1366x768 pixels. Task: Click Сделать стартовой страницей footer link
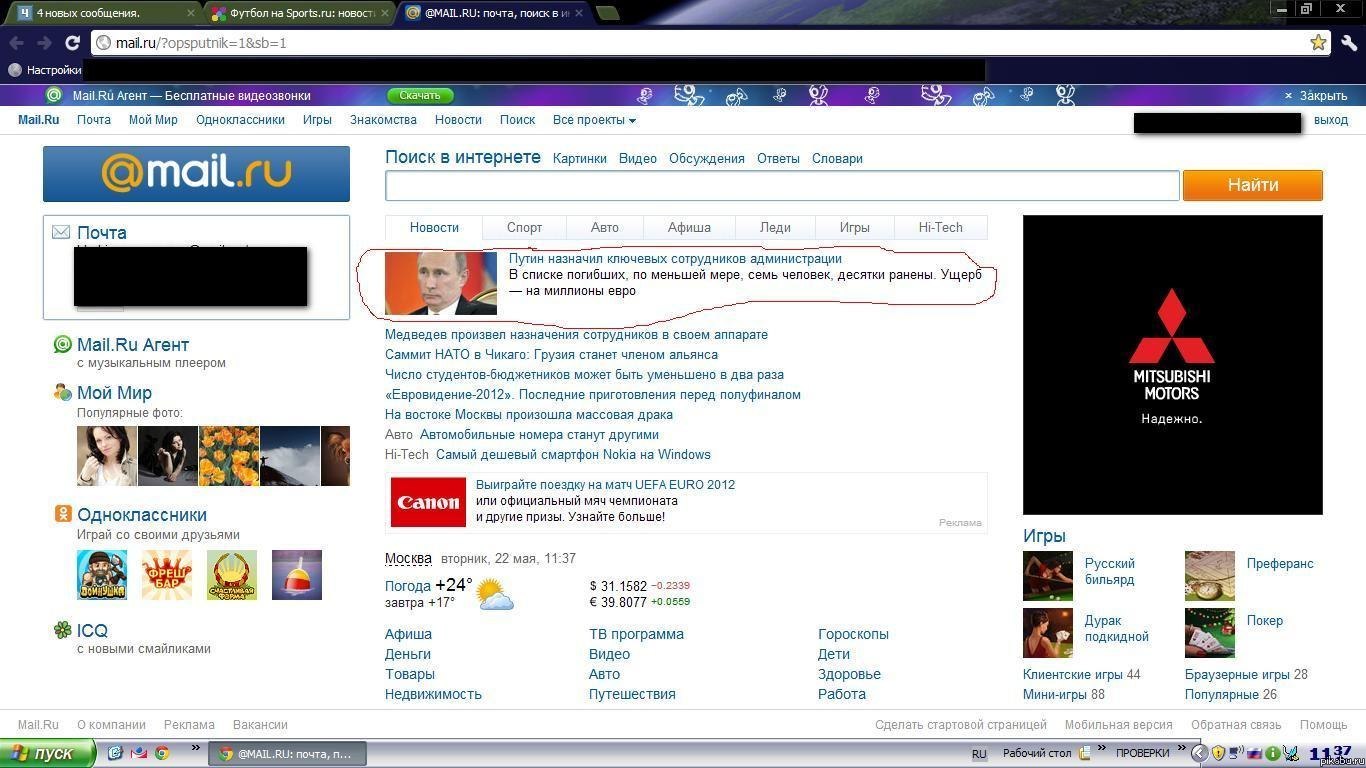coord(961,724)
